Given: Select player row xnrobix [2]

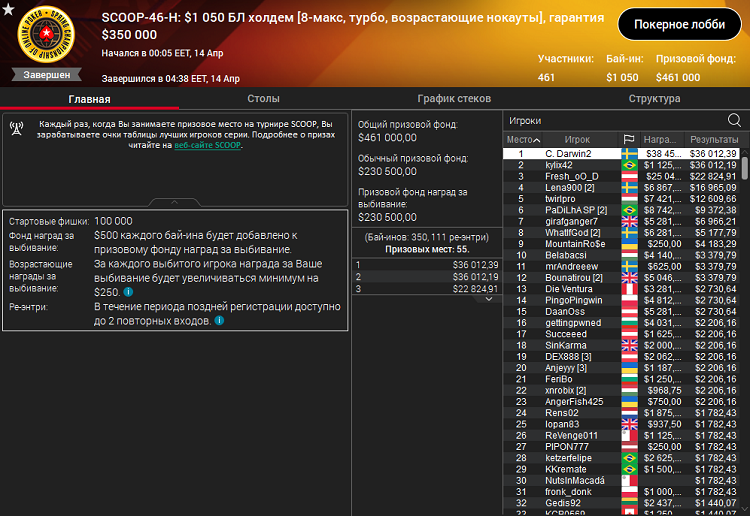Looking at the screenshot, I should click(621, 391).
